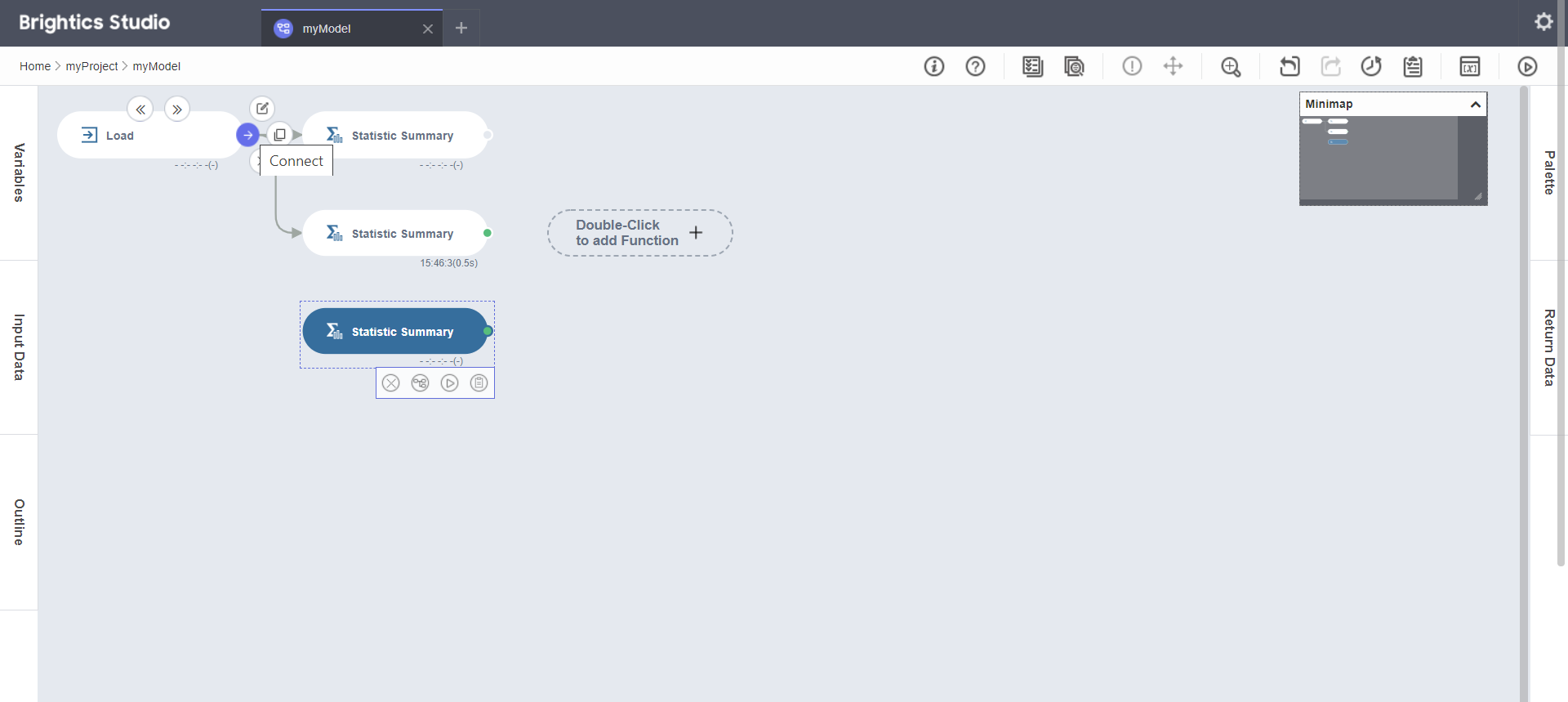
Task: Click the green output port of the middle node
Action: [488, 233]
